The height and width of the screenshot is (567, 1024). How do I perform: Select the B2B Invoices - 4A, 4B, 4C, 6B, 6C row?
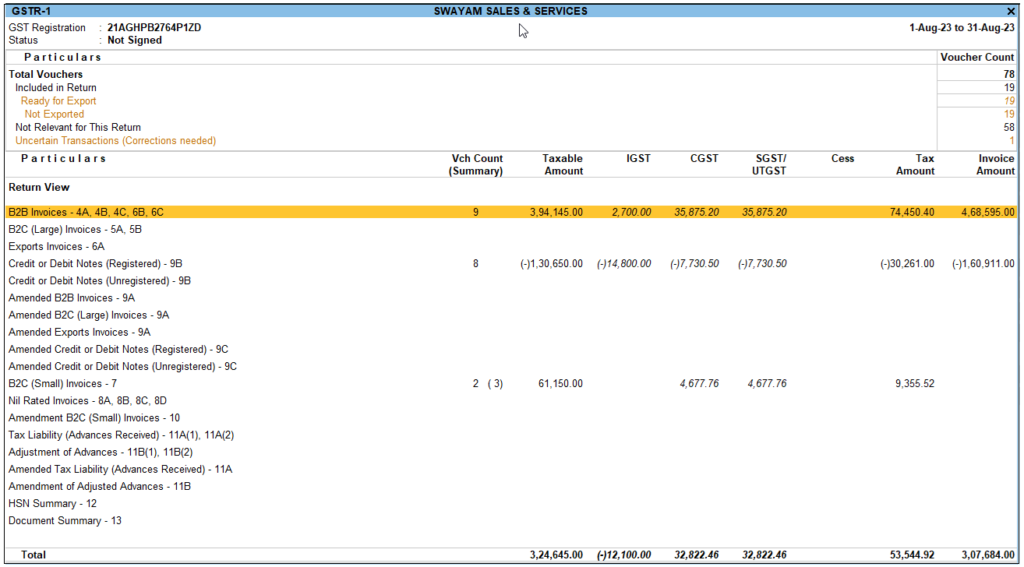[511, 212]
